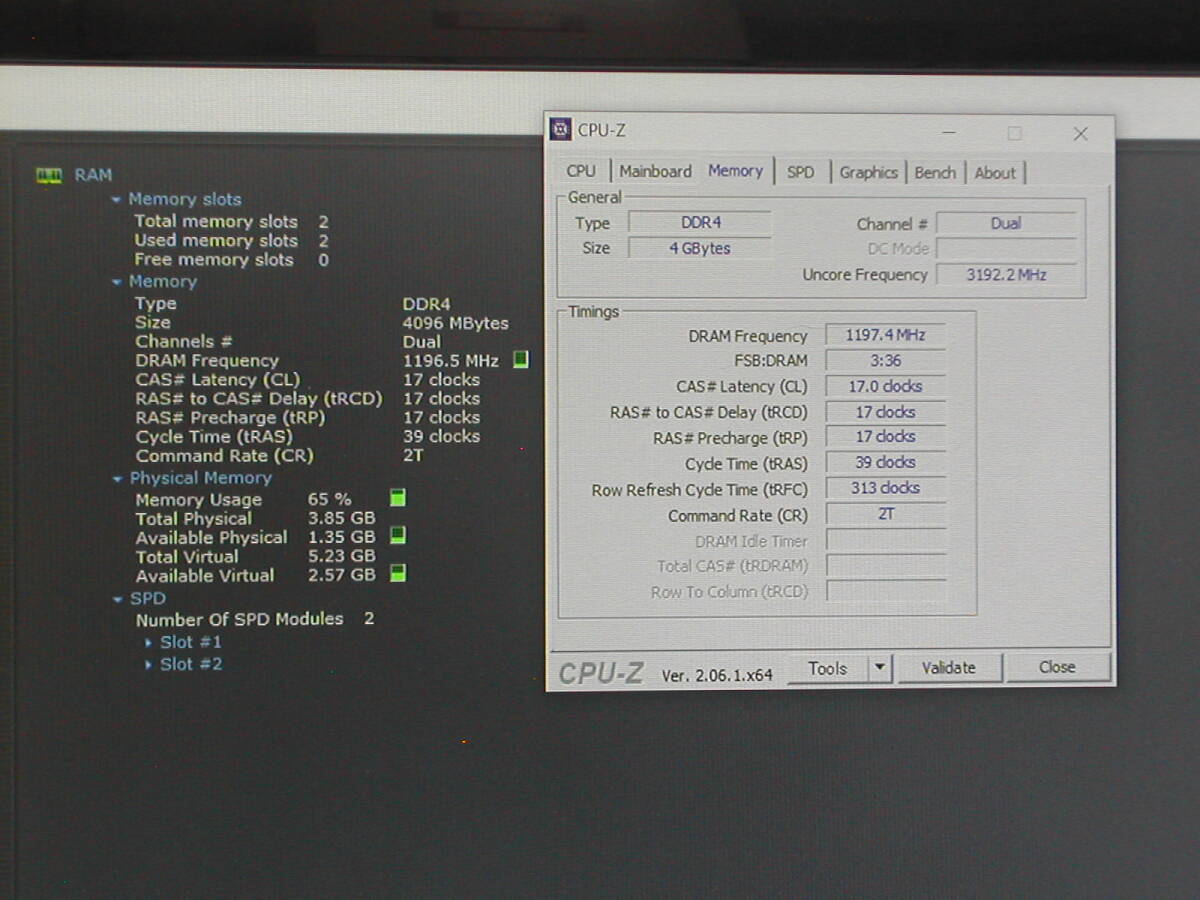Click the Command Rate (CR) label in Speccy
The height and width of the screenshot is (900, 1200).
pos(225,456)
